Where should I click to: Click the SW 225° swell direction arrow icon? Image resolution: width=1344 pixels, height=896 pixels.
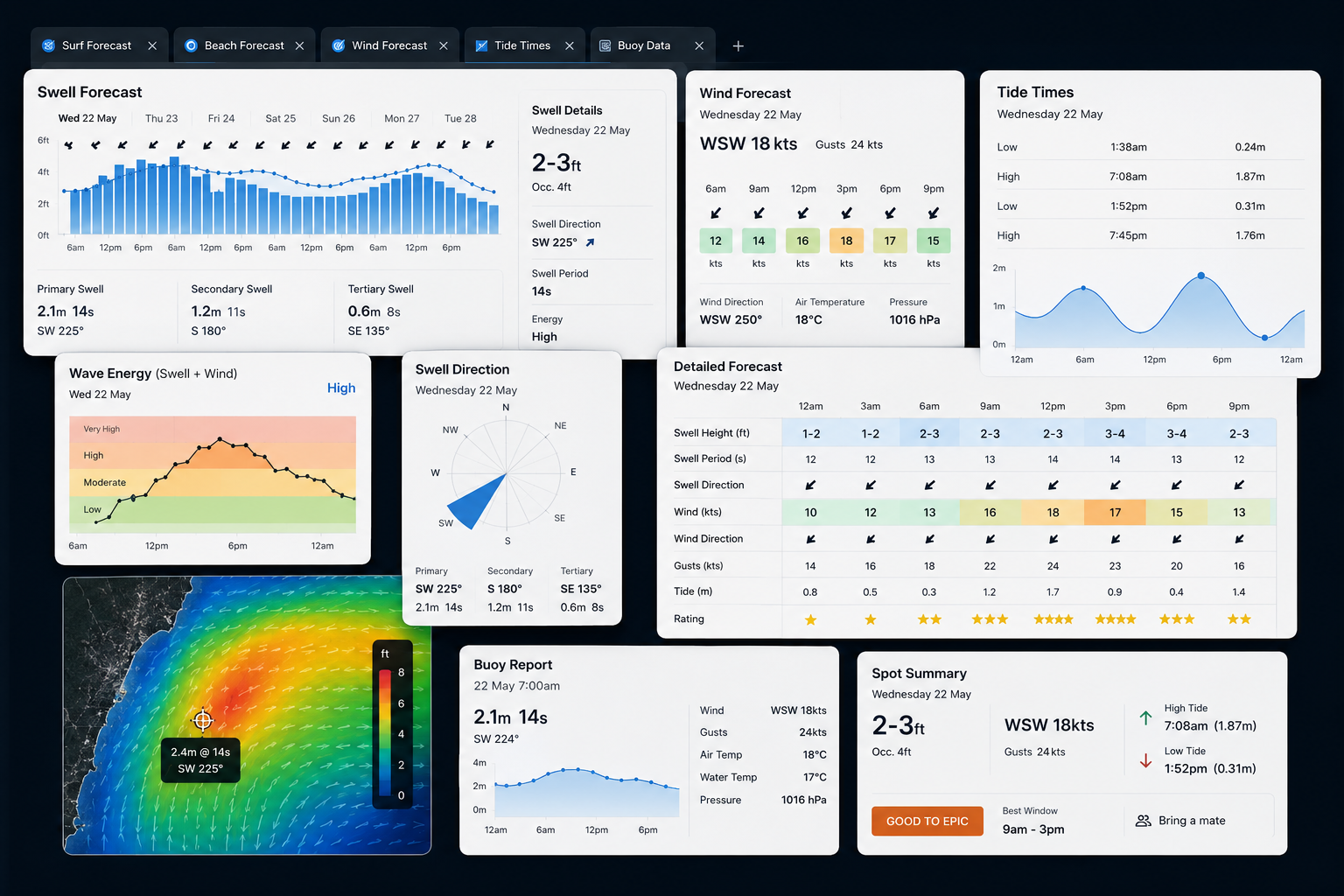coord(590,242)
